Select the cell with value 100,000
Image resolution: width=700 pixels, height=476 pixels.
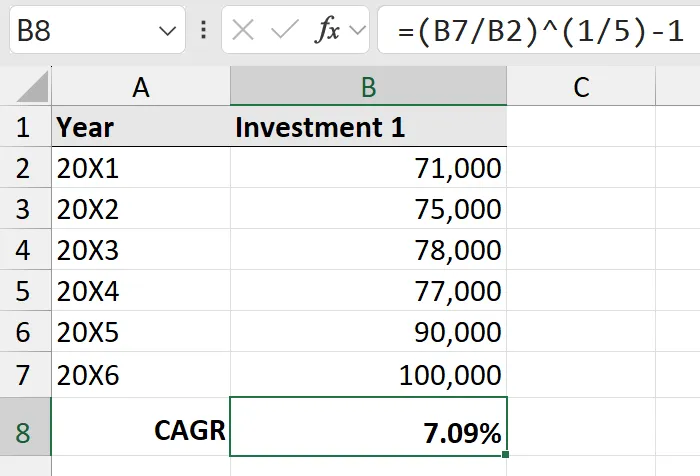click(x=368, y=375)
